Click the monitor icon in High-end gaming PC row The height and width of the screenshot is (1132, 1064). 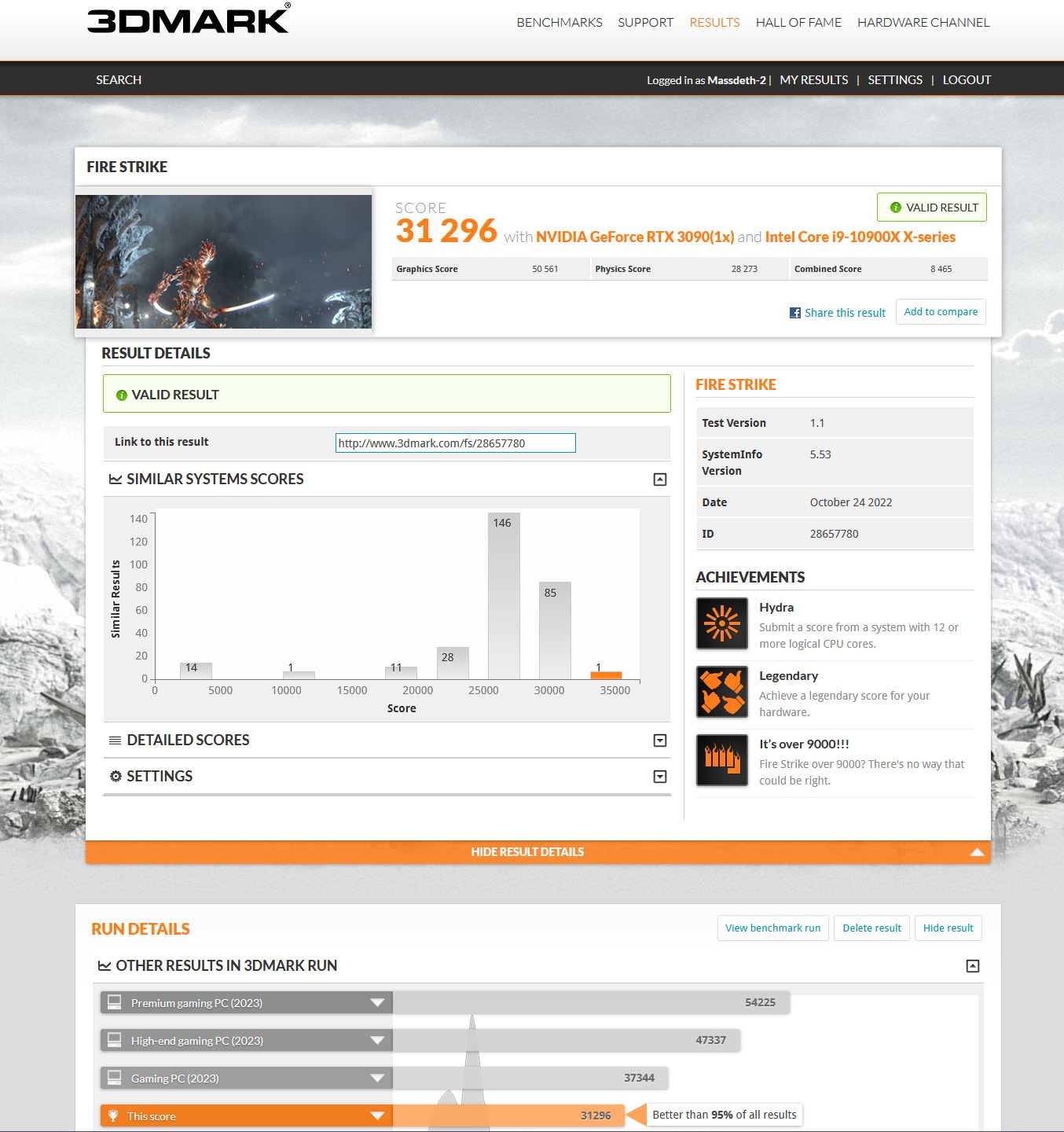click(x=115, y=1040)
